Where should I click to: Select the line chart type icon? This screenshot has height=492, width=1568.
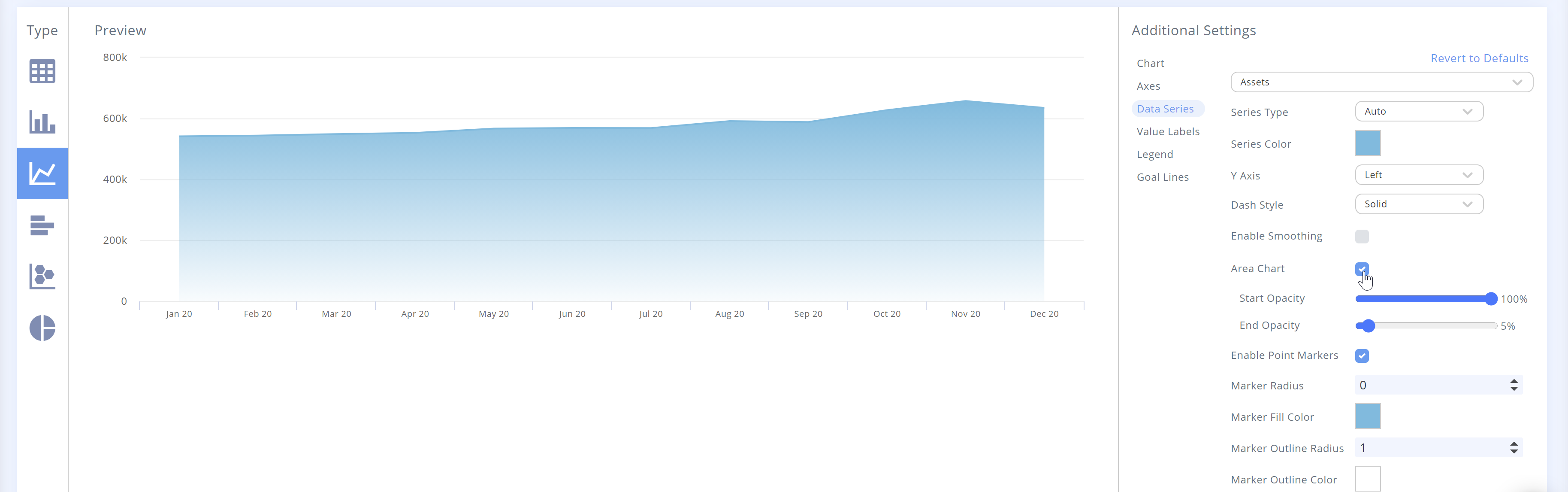pos(42,173)
